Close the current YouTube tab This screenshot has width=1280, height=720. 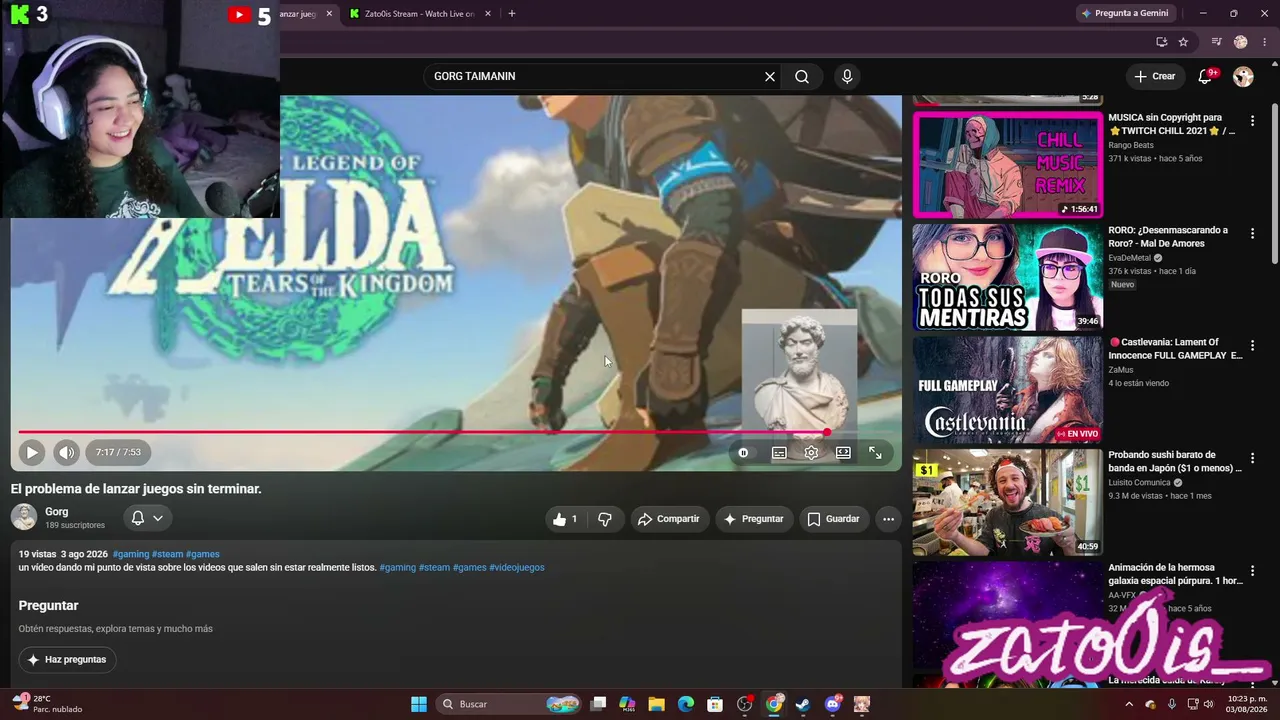tap(329, 14)
